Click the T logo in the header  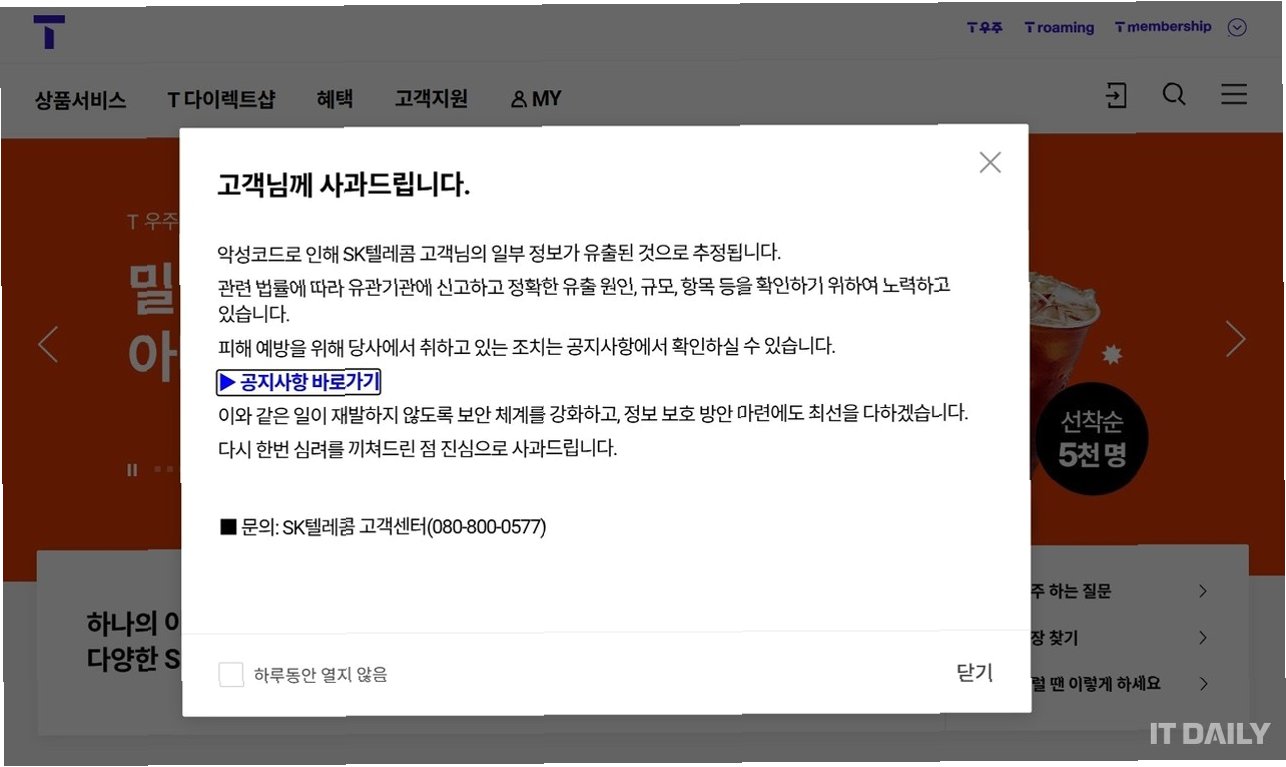[49, 32]
